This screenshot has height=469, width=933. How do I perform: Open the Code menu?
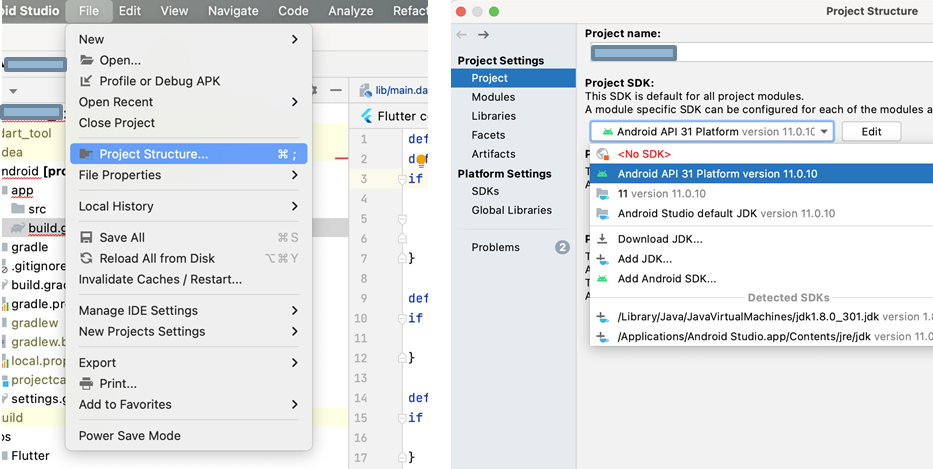click(x=293, y=11)
